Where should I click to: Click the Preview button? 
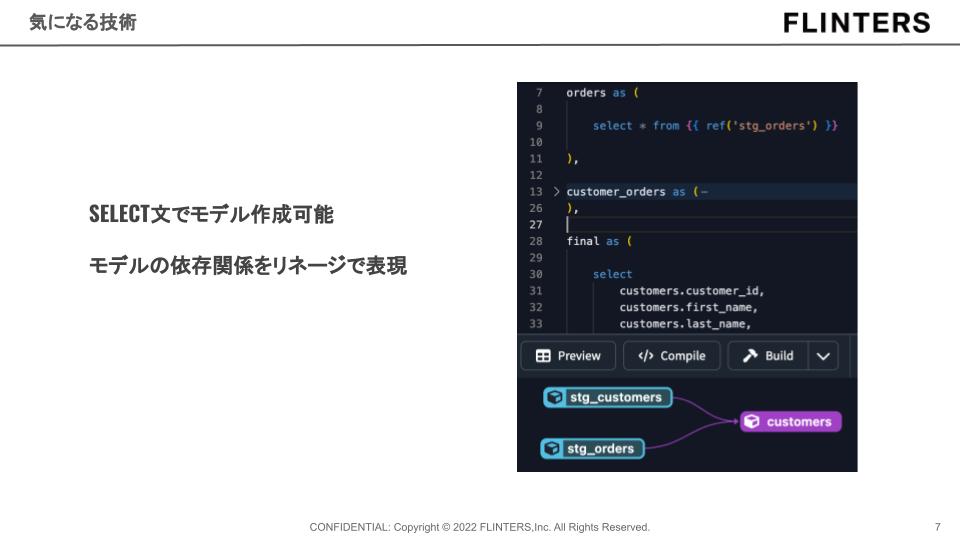click(568, 356)
